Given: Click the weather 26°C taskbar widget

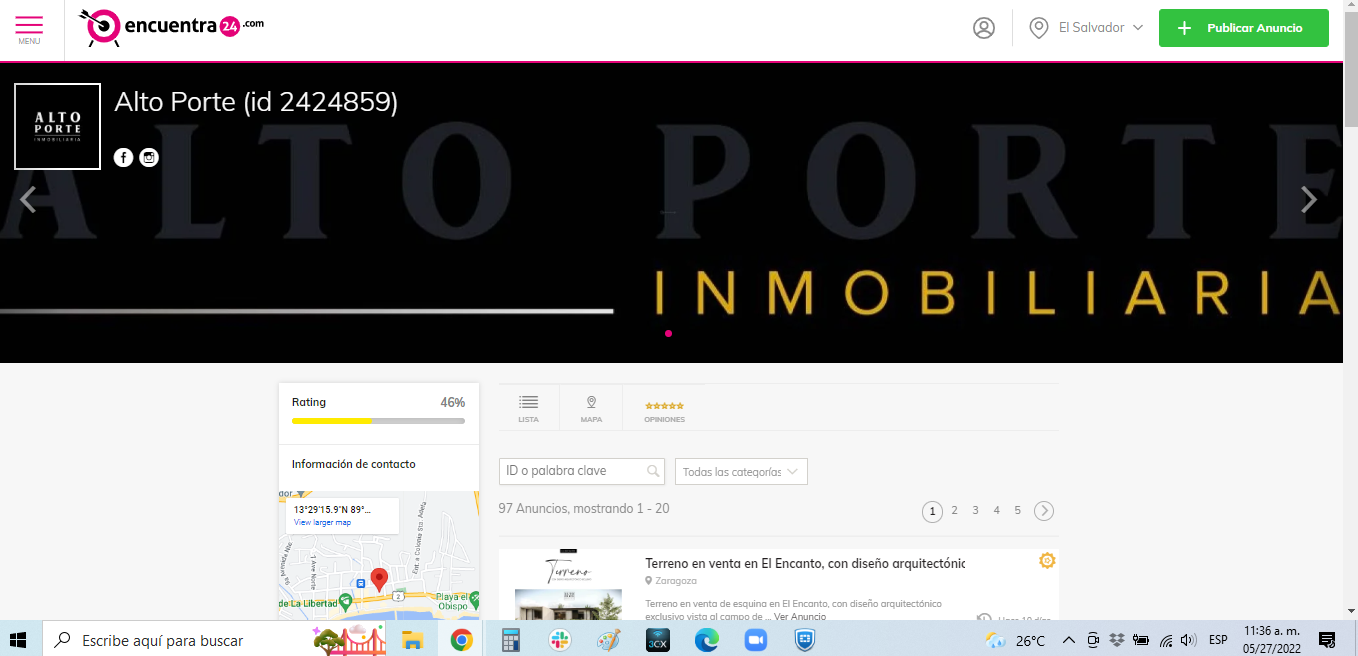Looking at the screenshot, I should [x=1015, y=640].
